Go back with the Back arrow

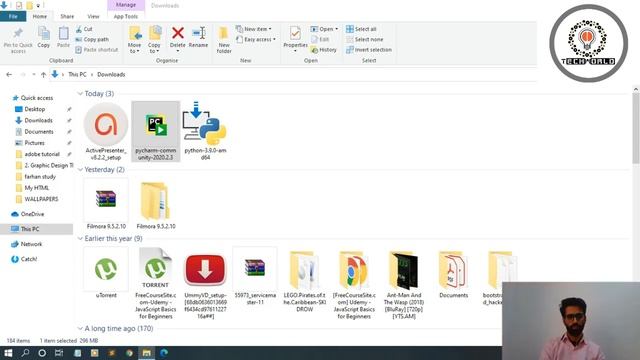[9, 75]
